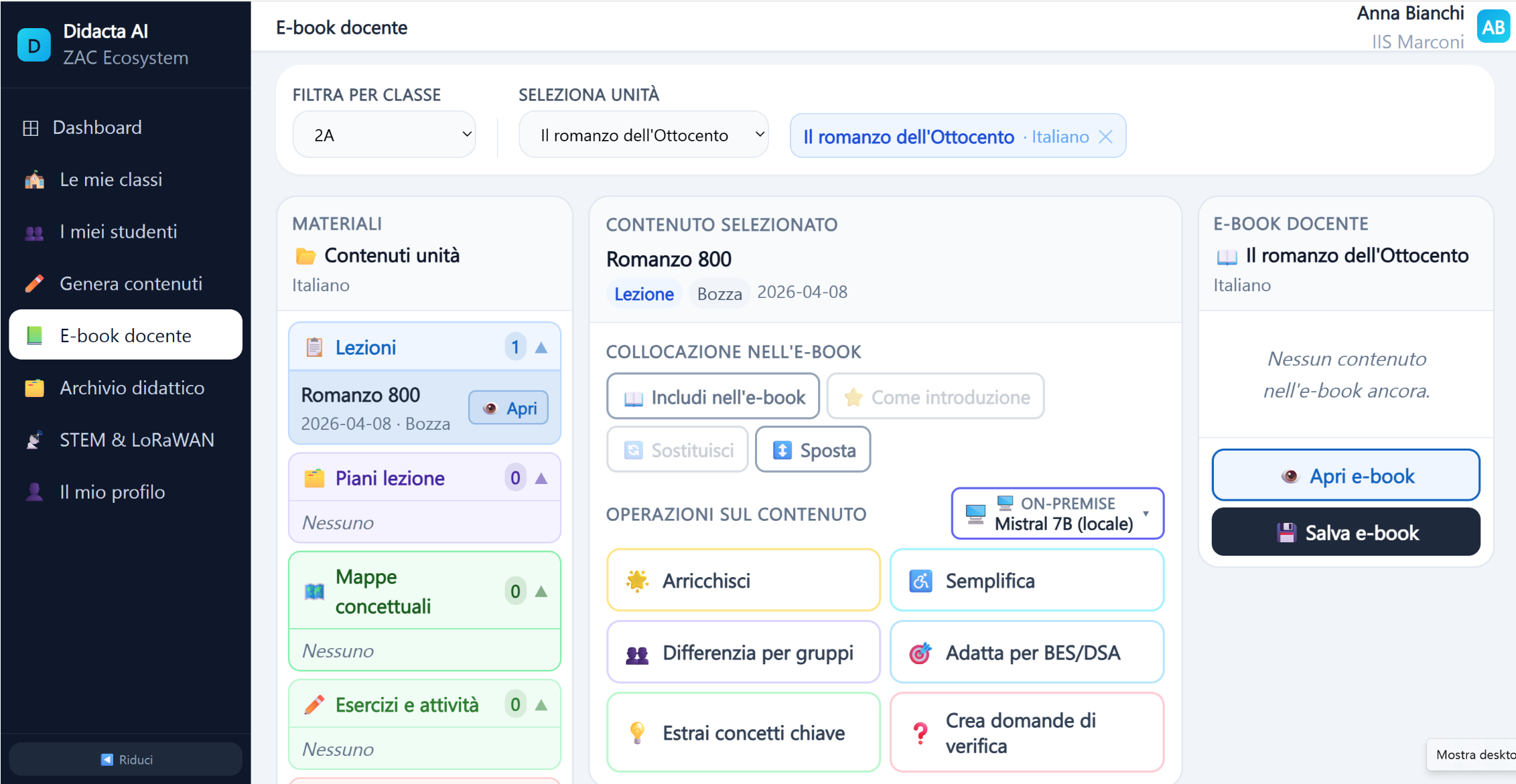Click the Bozza status badge

719,294
